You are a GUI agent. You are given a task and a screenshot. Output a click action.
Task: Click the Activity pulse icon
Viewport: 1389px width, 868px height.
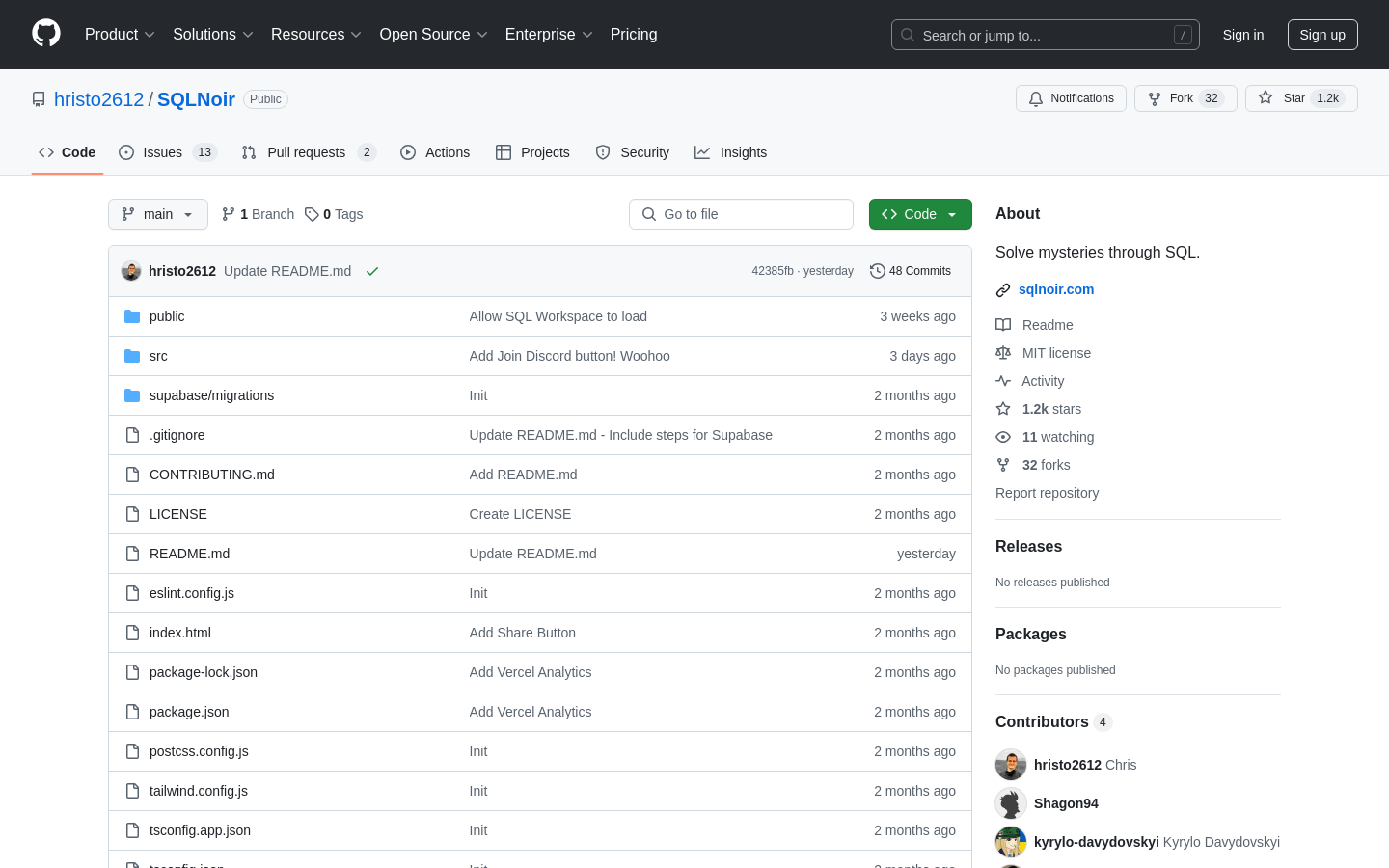point(1003,381)
